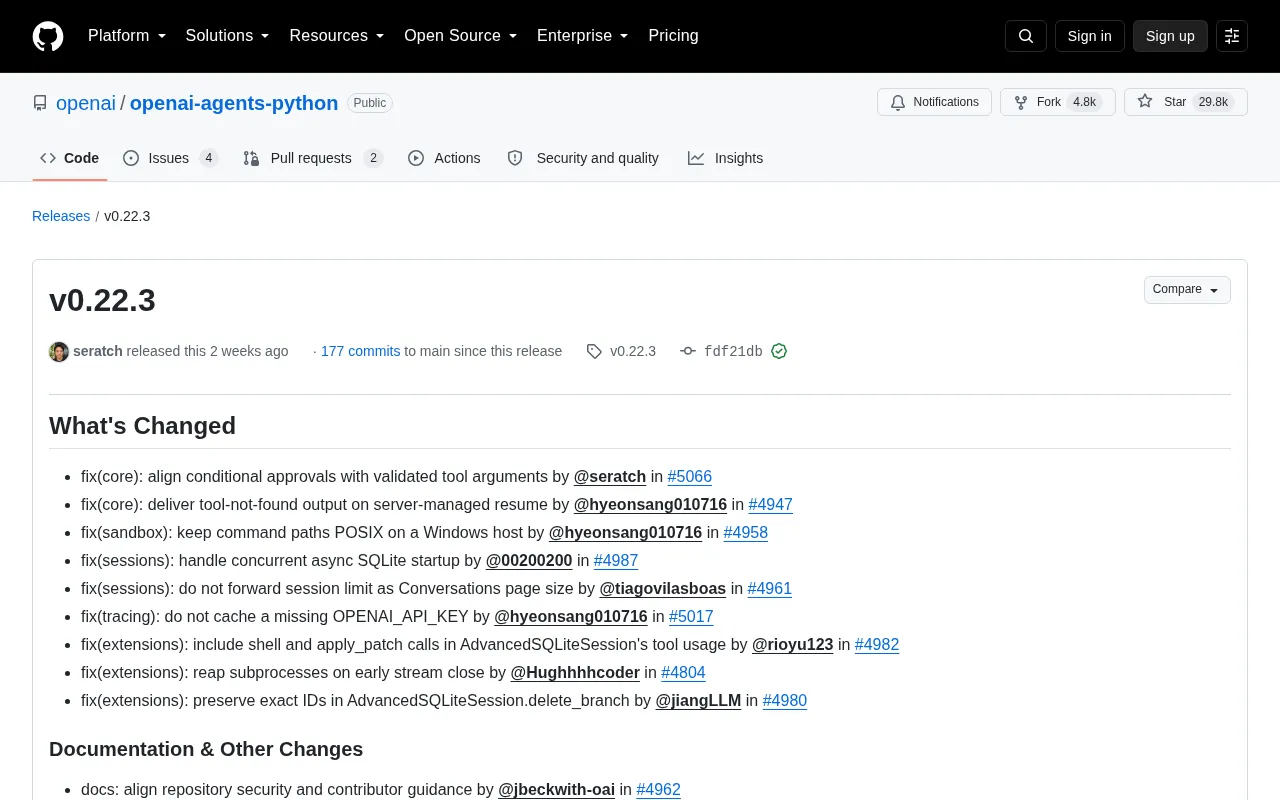Switch to the Issues tab

point(170,158)
